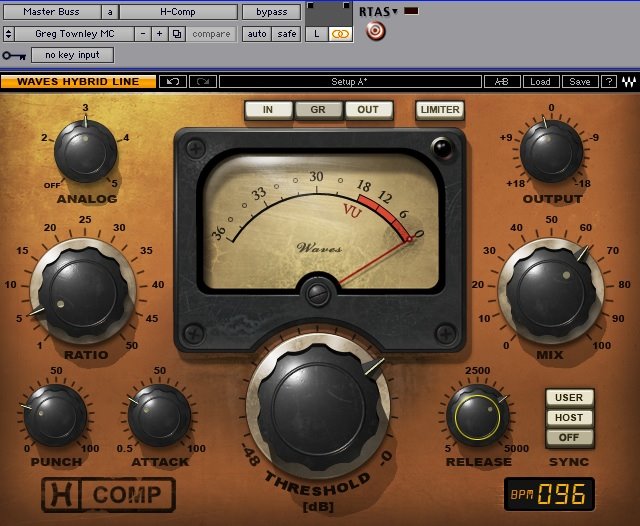640x526 pixels.
Task: Open the Waves logo menu
Action: point(629,82)
